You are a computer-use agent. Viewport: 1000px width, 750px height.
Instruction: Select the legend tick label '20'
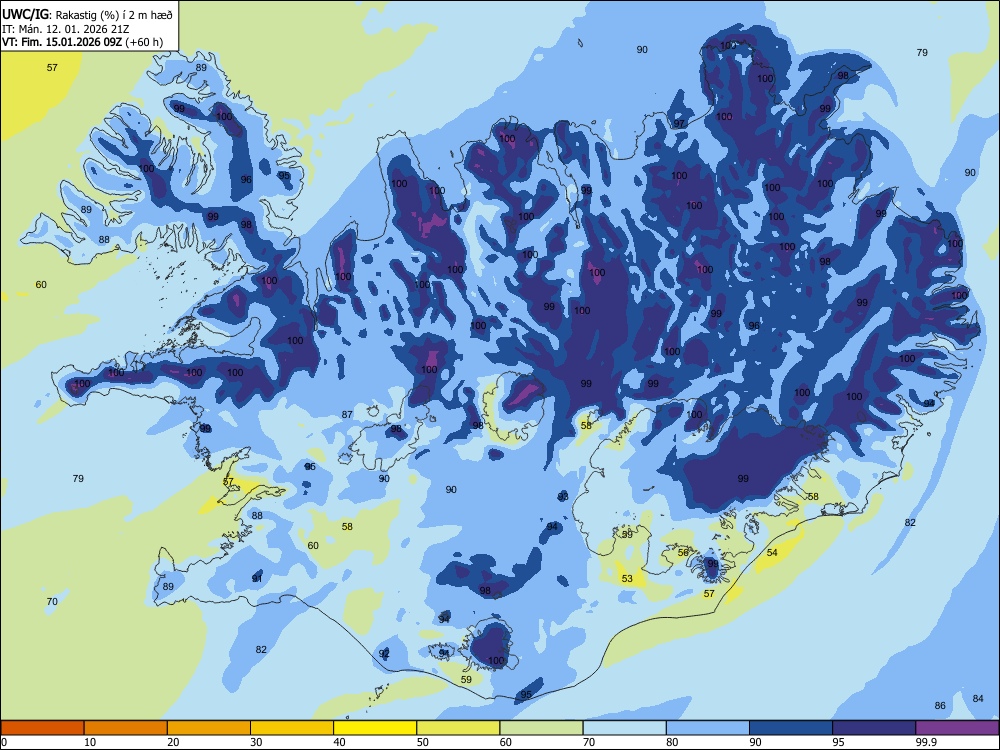(173, 742)
